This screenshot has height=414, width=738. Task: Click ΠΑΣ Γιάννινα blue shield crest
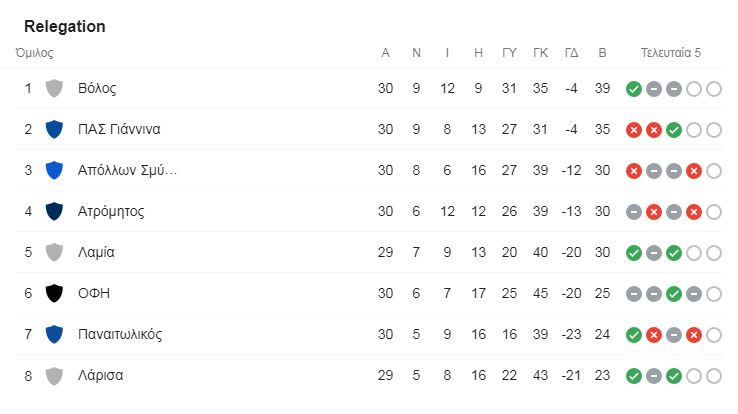pyautogui.click(x=54, y=129)
